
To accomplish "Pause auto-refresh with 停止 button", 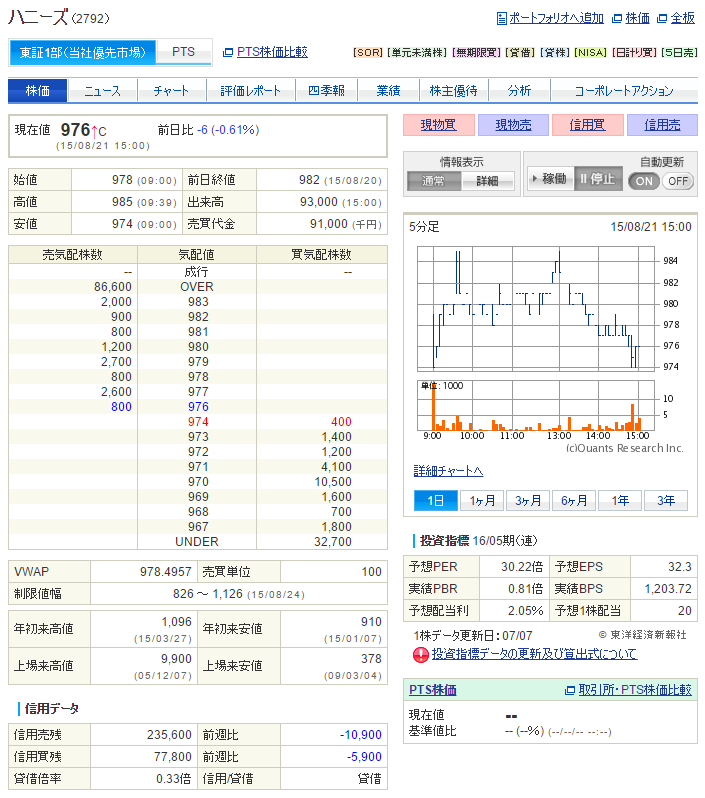I will click(x=598, y=179).
